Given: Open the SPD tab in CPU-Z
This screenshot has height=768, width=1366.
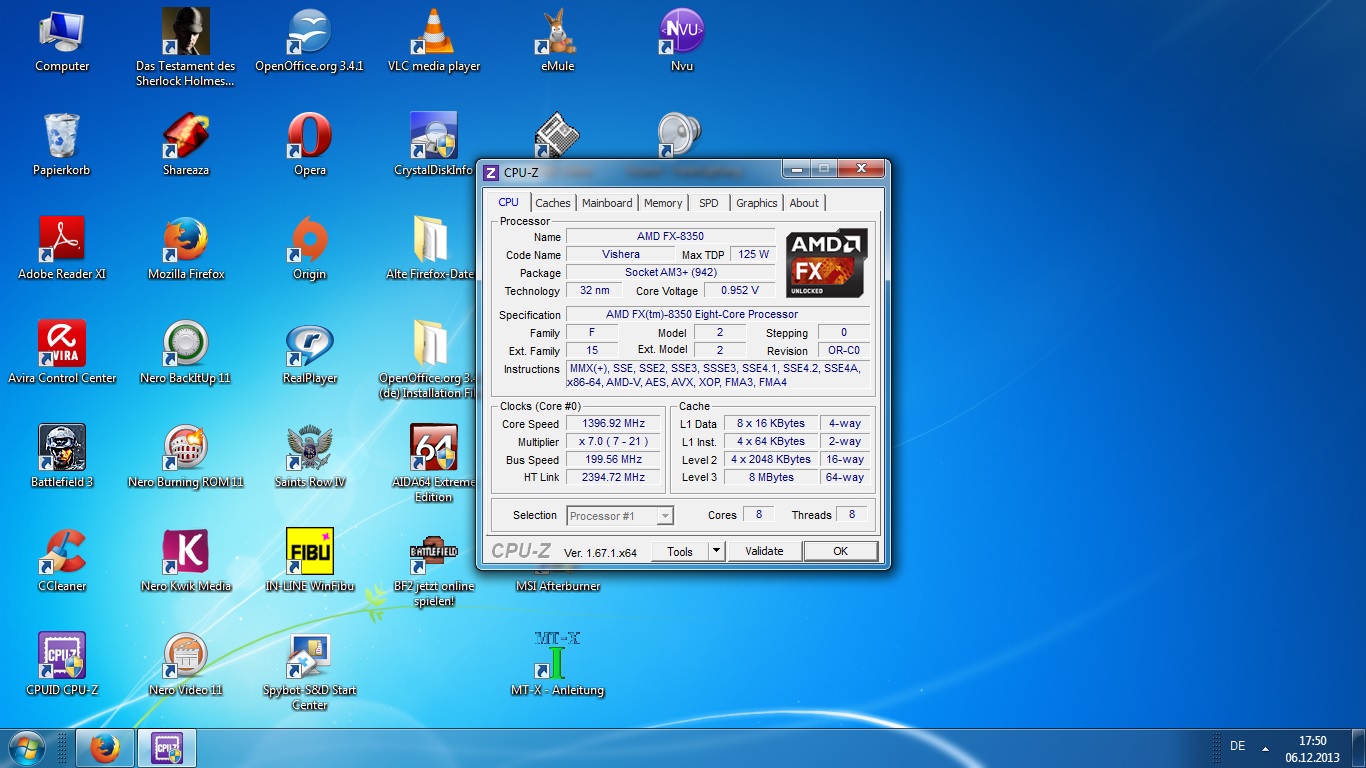Looking at the screenshot, I should tap(709, 203).
